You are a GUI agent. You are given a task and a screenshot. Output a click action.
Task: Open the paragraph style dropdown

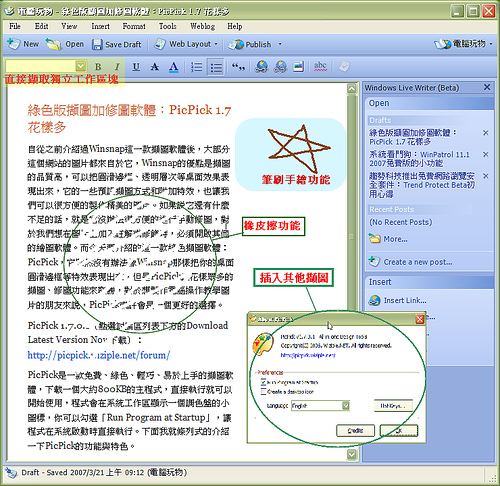point(80,66)
